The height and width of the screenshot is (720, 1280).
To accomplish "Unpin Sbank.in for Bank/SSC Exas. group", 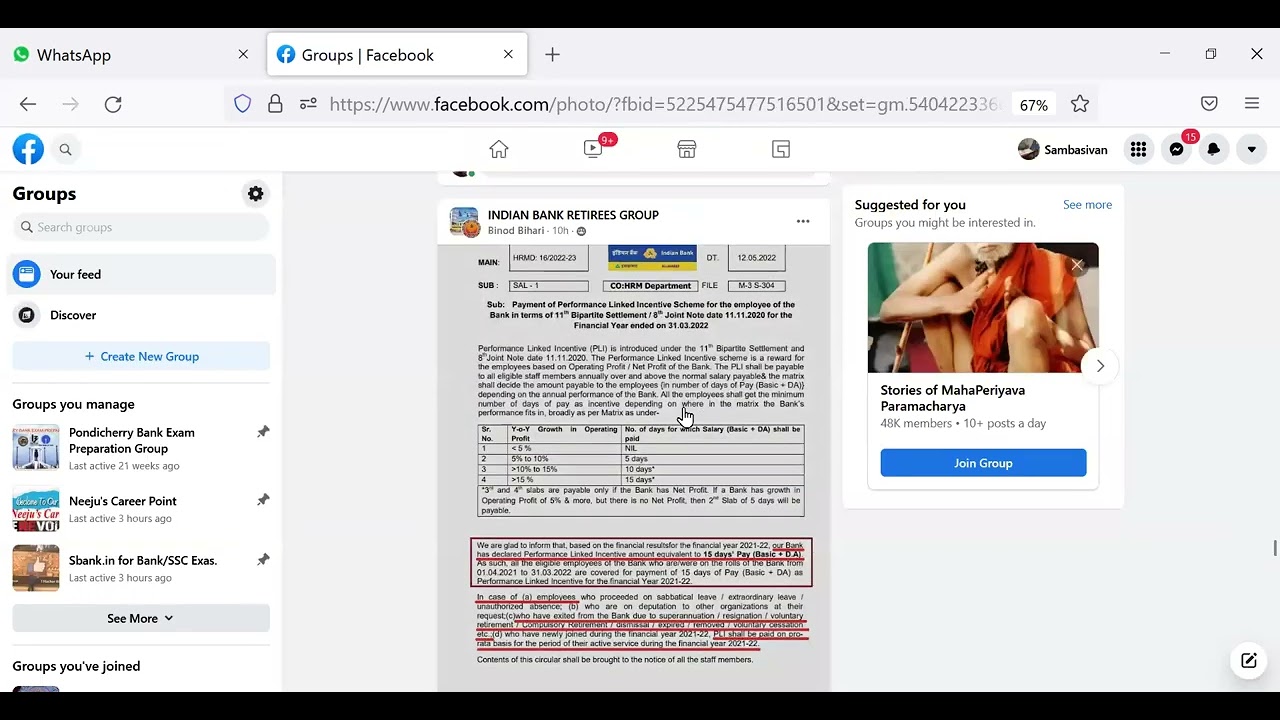I will pyautogui.click(x=263, y=560).
